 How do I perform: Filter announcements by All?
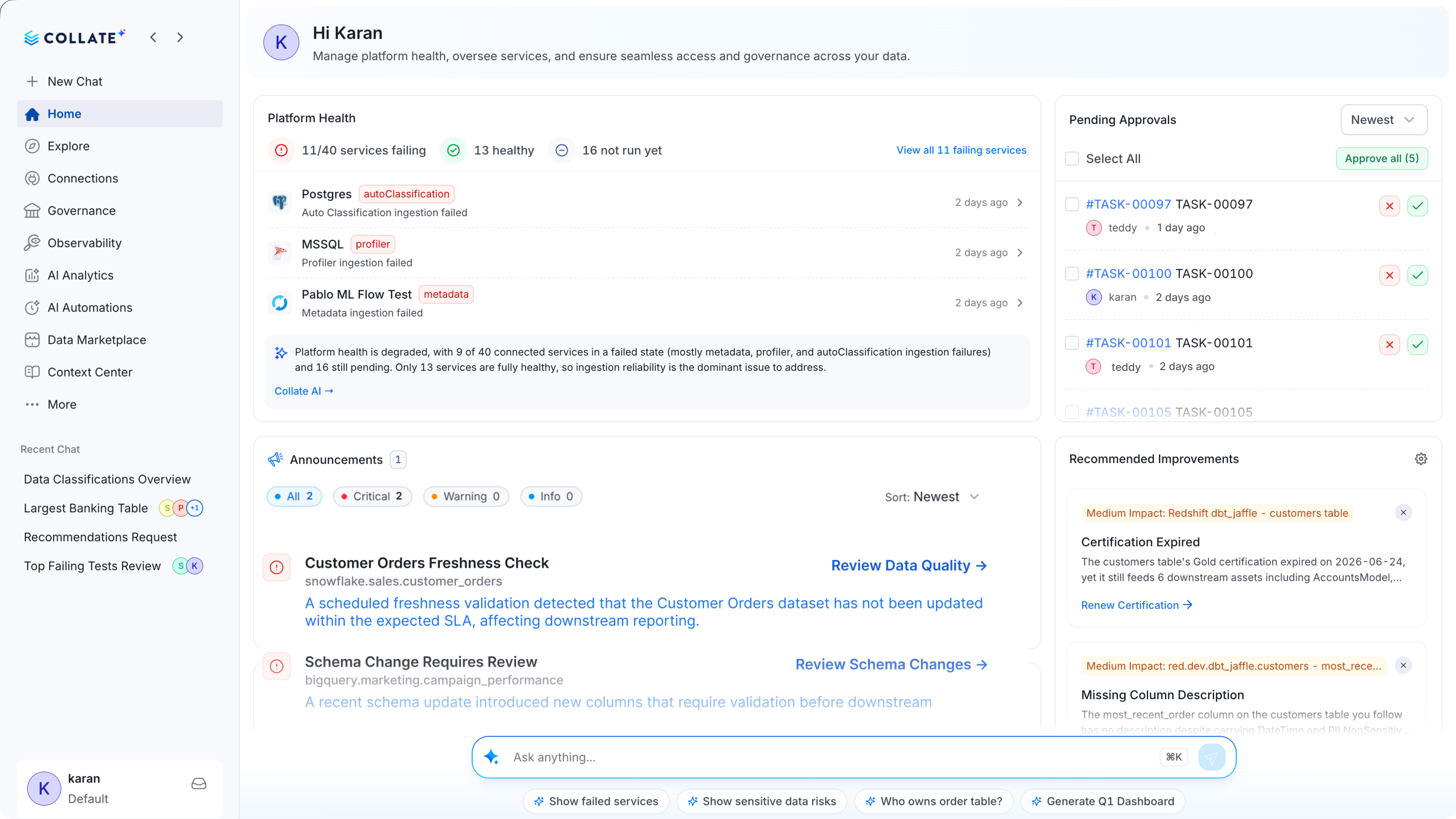click(x=294, y=496)
